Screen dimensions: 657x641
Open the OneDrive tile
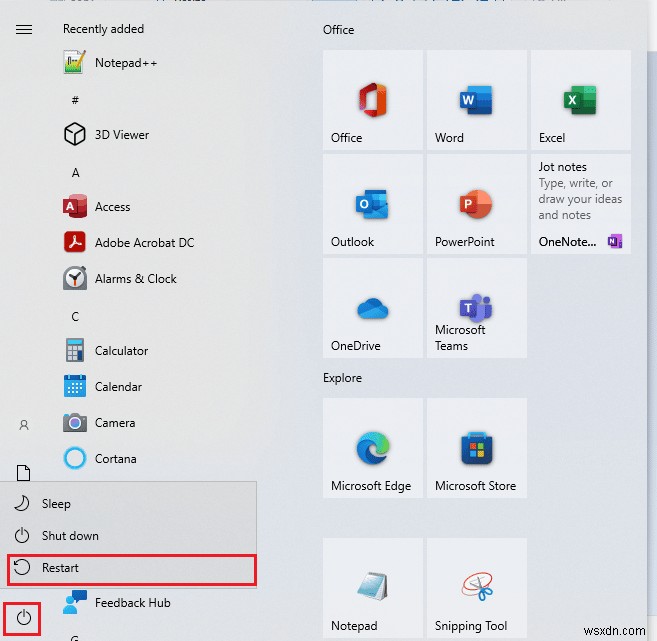(372, 308)
